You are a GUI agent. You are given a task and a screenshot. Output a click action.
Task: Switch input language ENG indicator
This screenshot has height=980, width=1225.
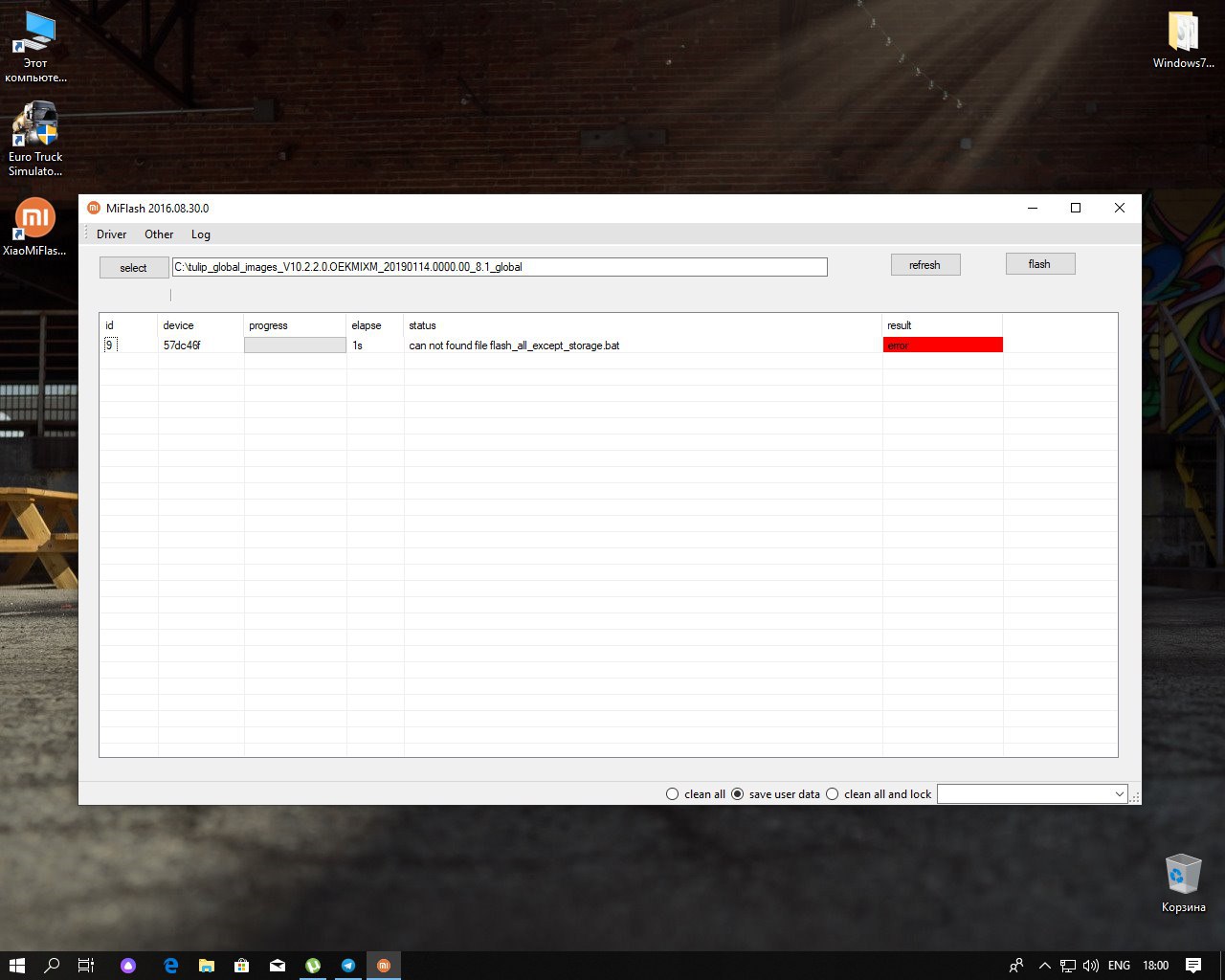click(x=1119, y=966)
